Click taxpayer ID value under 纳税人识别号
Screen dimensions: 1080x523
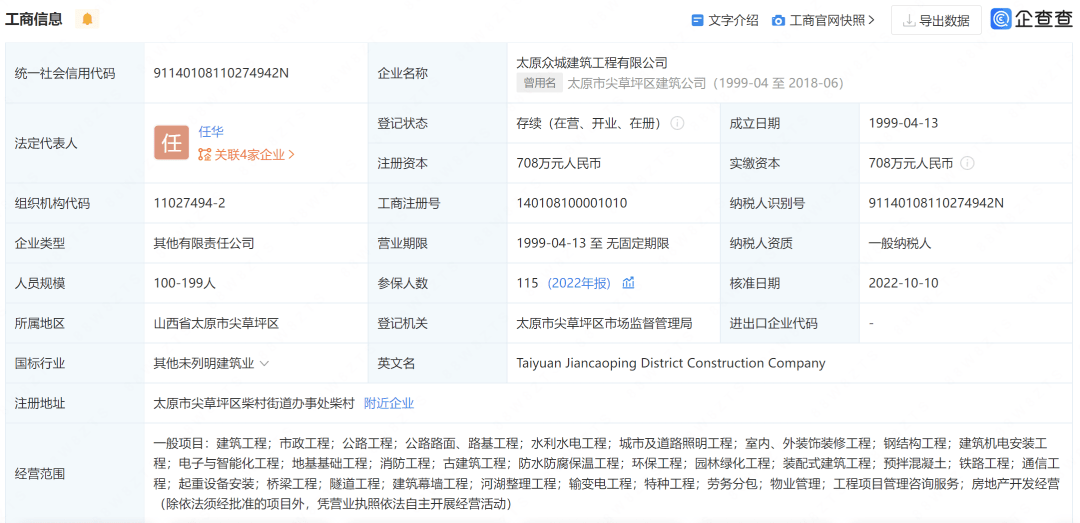(937, 203)
